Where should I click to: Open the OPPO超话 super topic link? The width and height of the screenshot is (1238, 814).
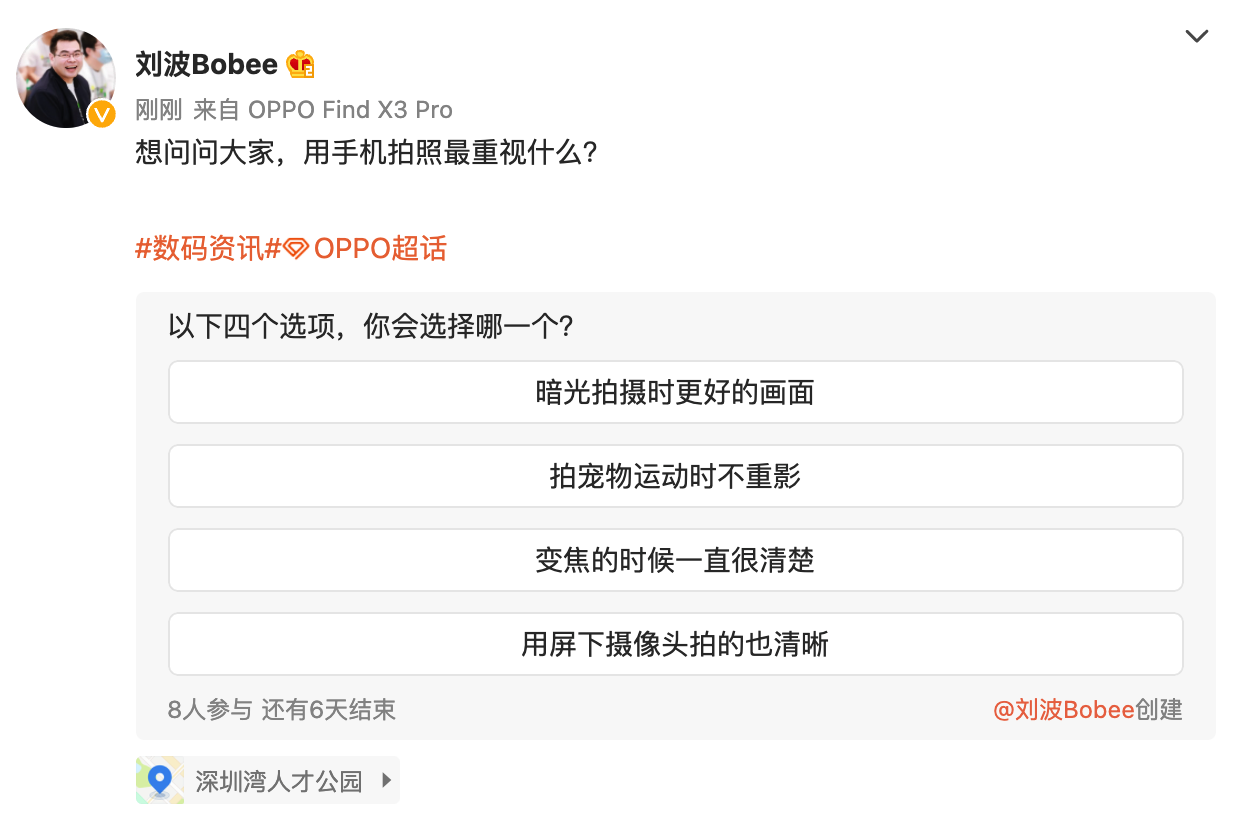(380, 248)
